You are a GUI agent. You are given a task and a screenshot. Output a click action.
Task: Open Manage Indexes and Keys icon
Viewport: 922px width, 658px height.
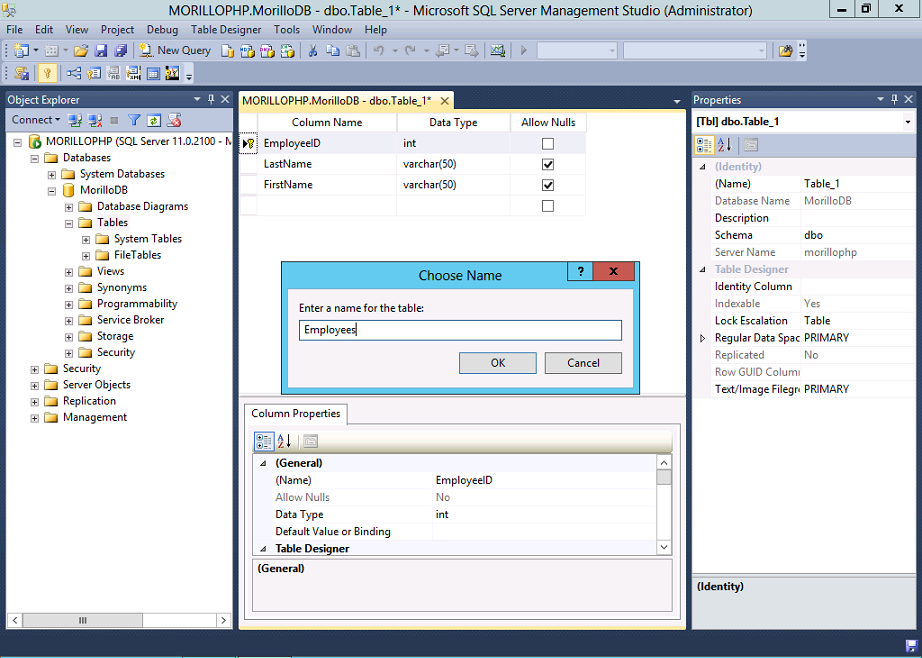tap(93, 73)
